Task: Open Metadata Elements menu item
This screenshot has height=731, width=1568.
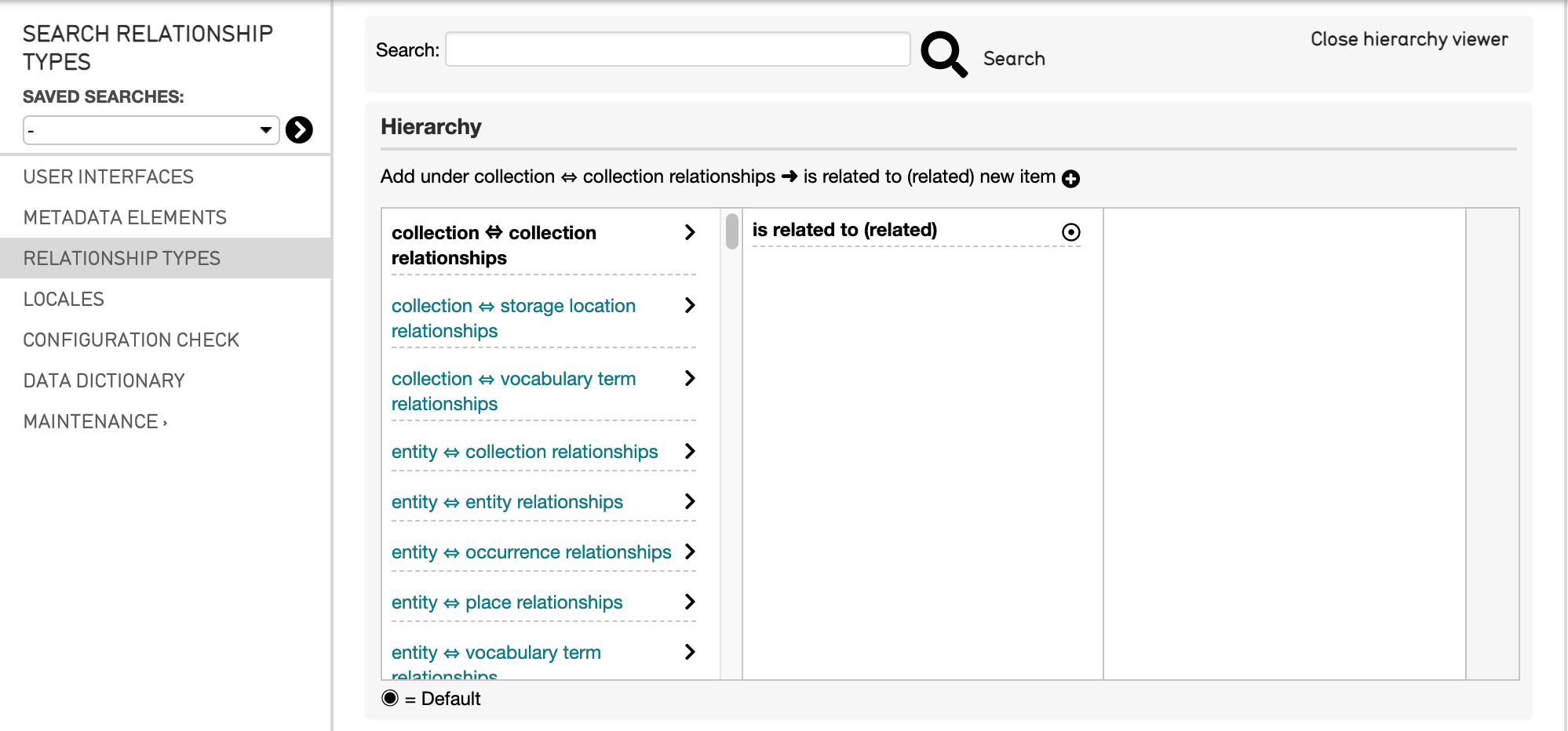Action: point(125,217)
